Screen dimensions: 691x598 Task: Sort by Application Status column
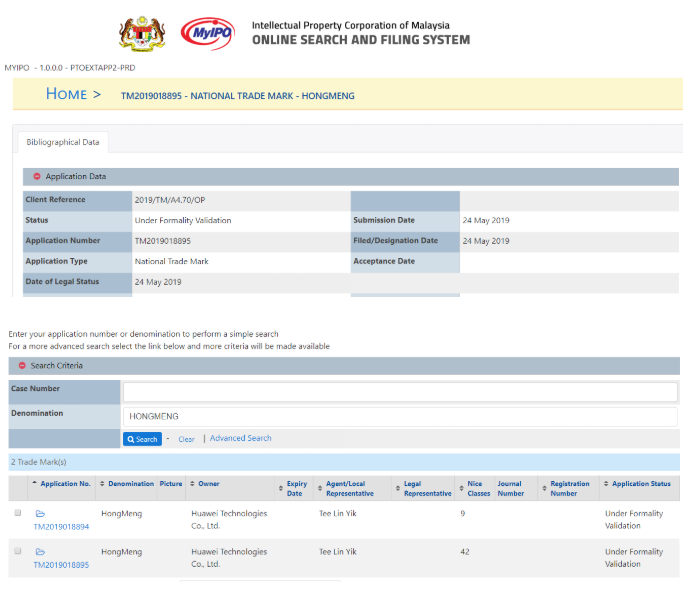(637, 483)
